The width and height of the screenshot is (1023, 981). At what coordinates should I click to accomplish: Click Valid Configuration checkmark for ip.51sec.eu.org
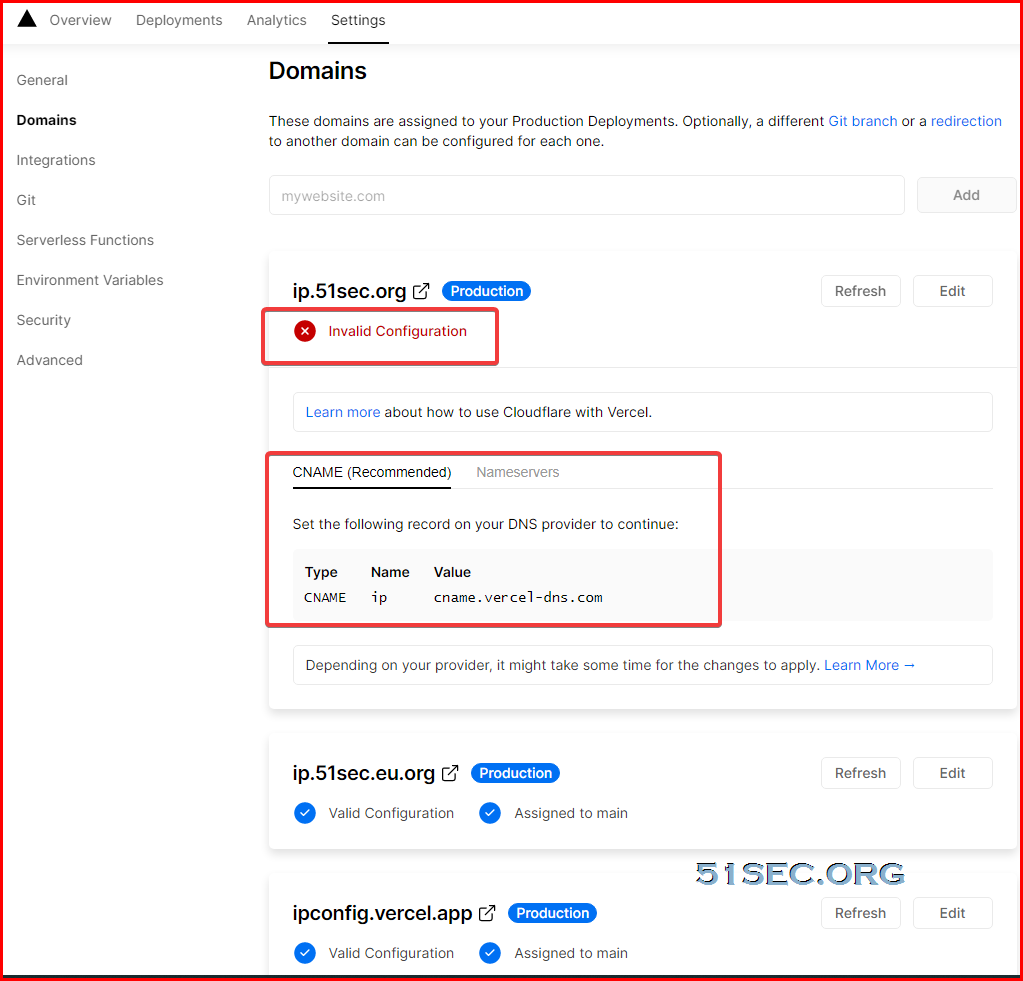point(305,813)
